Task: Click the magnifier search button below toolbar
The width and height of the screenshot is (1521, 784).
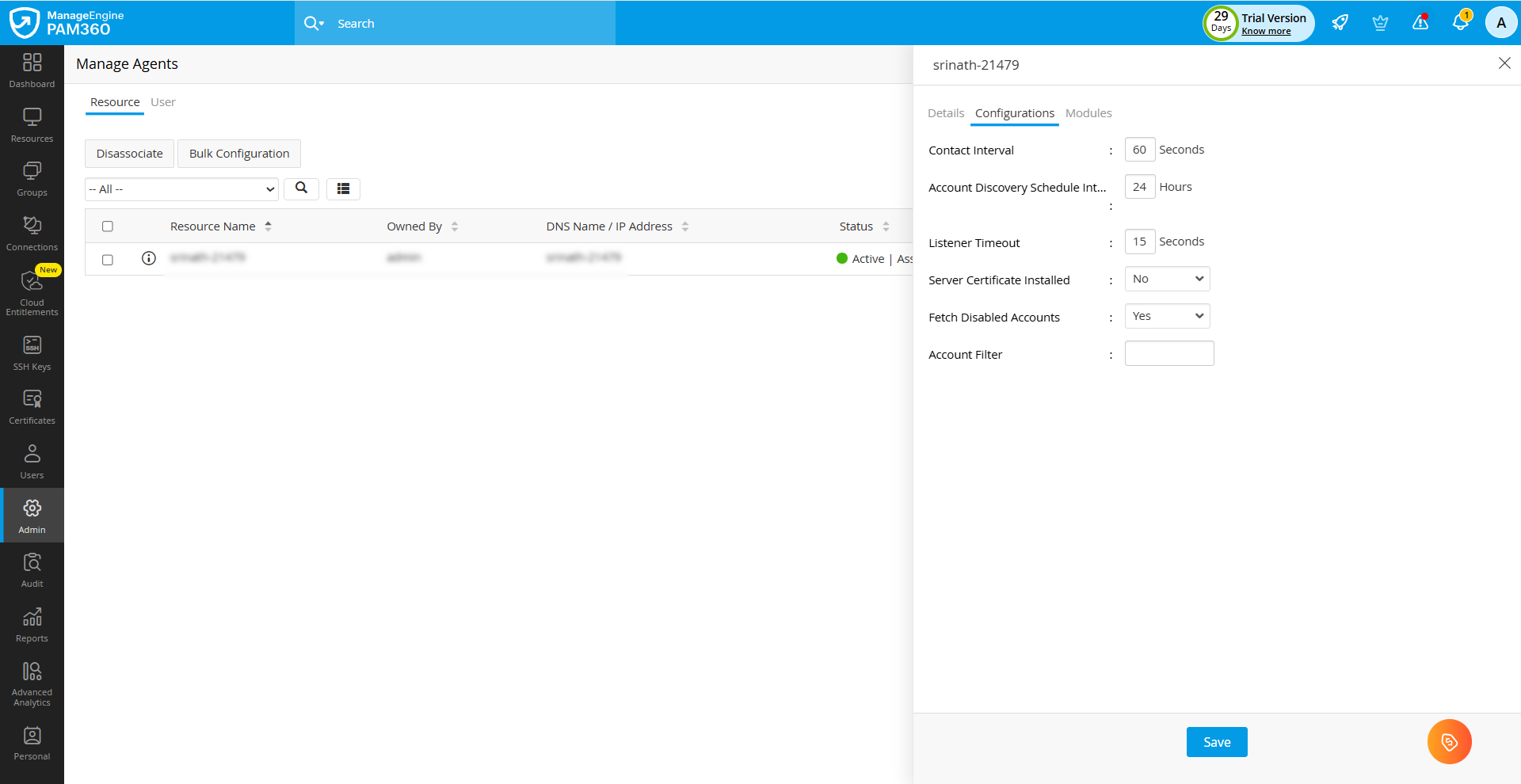Action: [301, 188]
